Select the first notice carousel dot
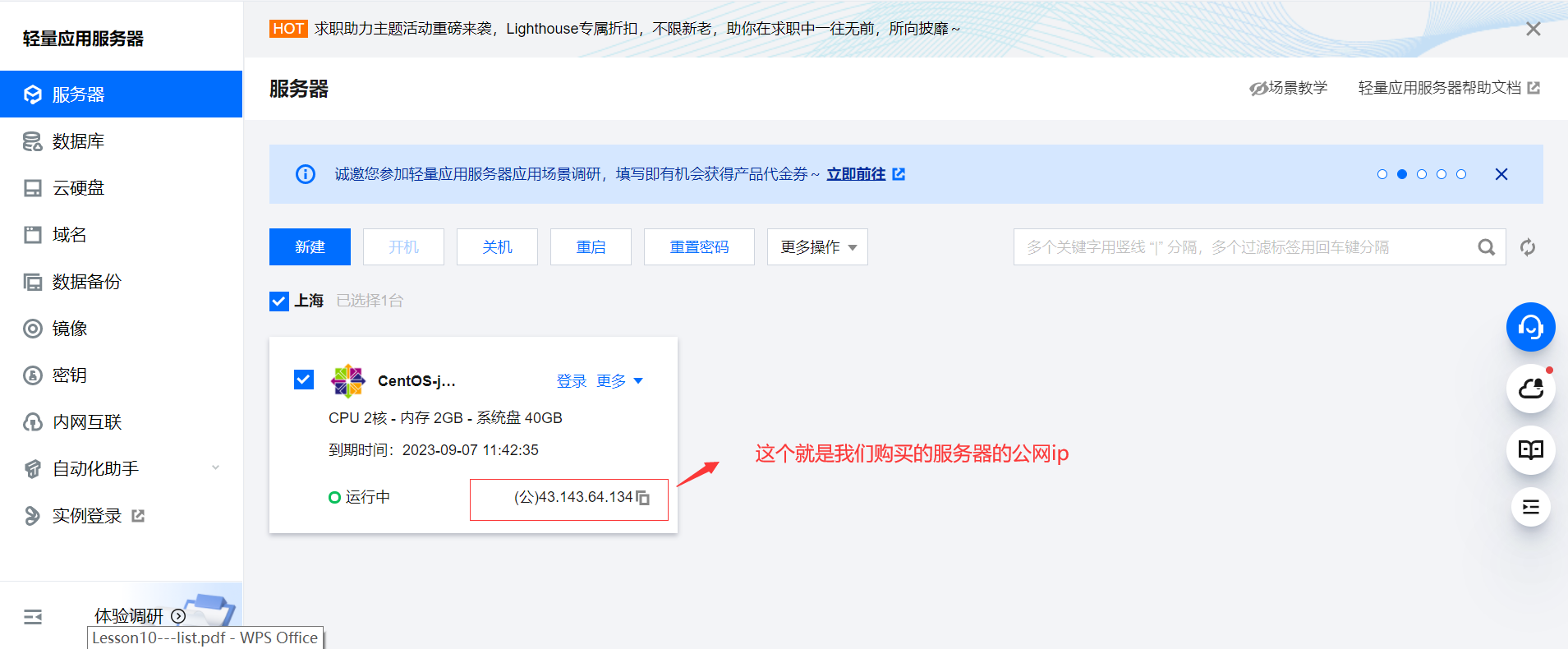 pyautogui.click(x=1382, y=174)
